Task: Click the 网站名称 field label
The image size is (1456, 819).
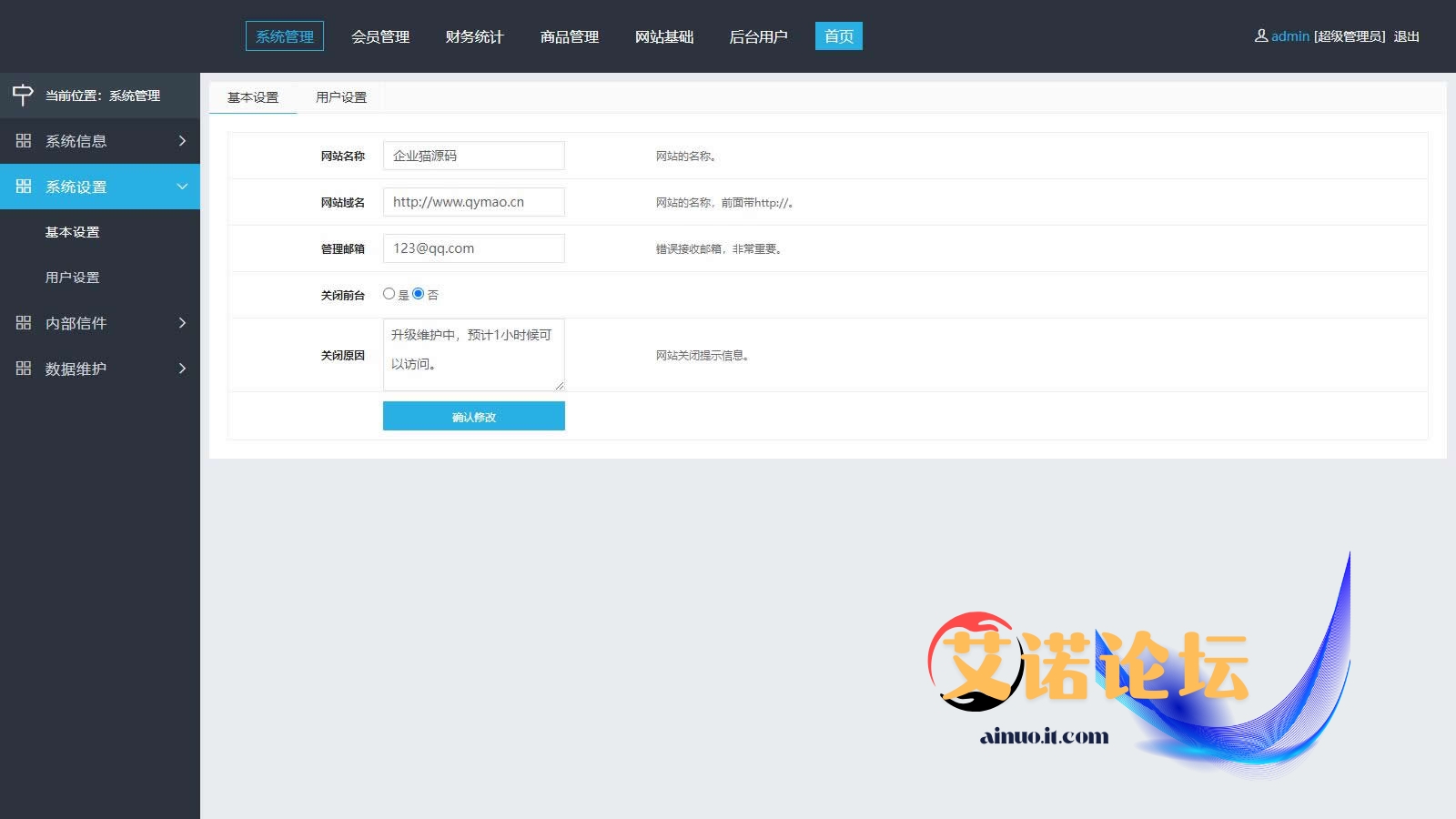Action: [x=343, y=157]
